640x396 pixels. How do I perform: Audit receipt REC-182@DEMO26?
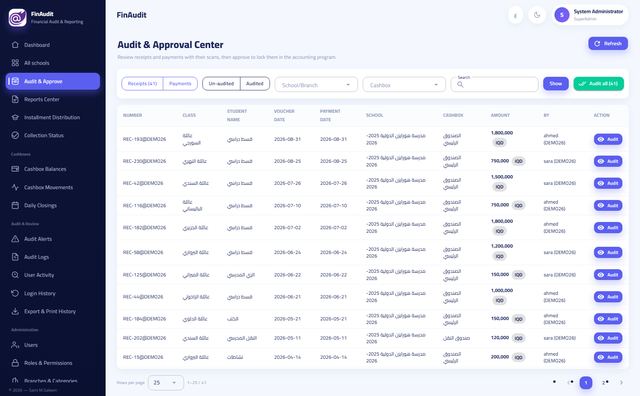tap(608, 227)
